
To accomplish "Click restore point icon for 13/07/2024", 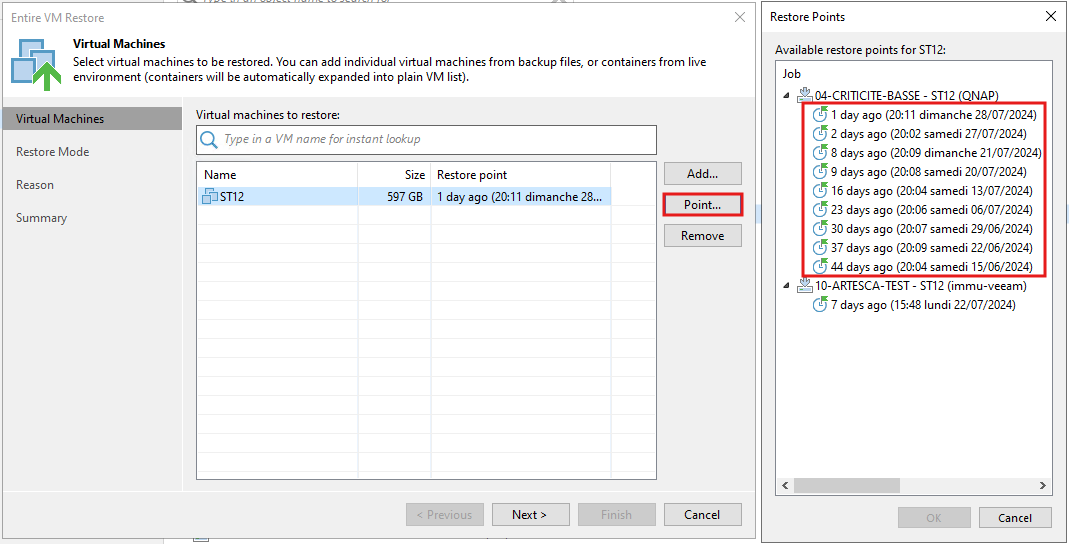I will coord(820,191).
